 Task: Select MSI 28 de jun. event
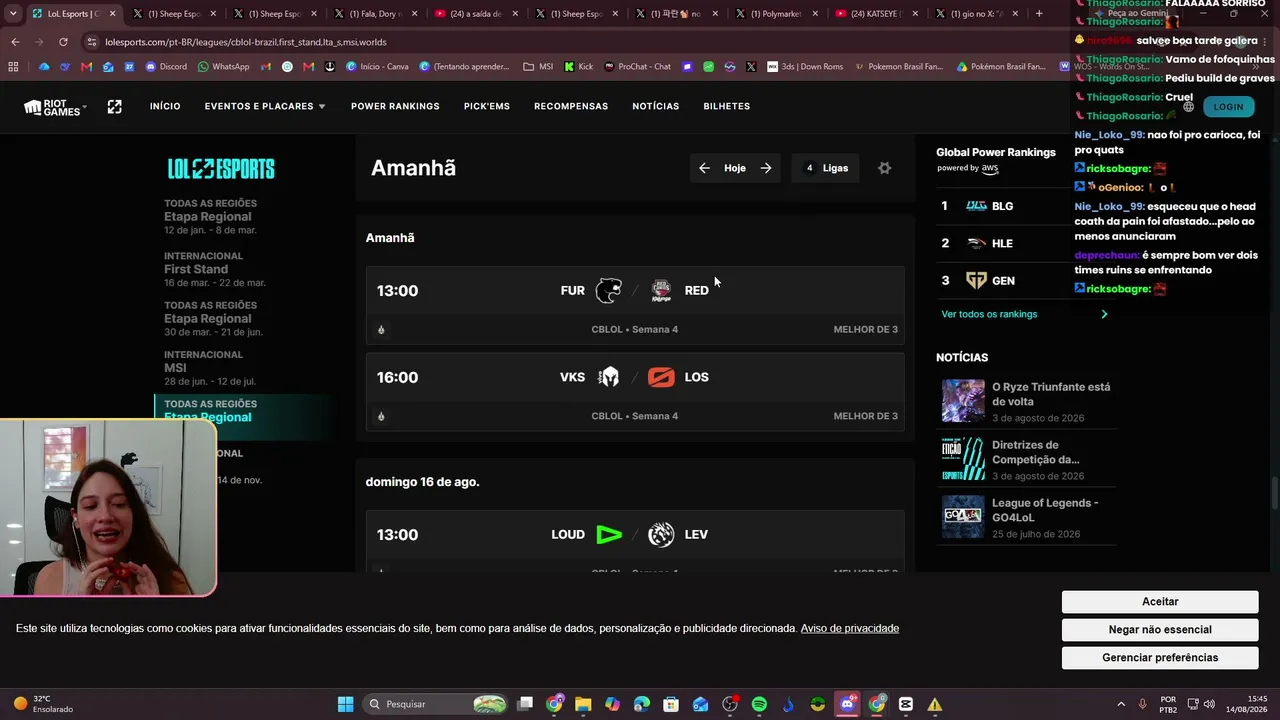pos(210,368)
